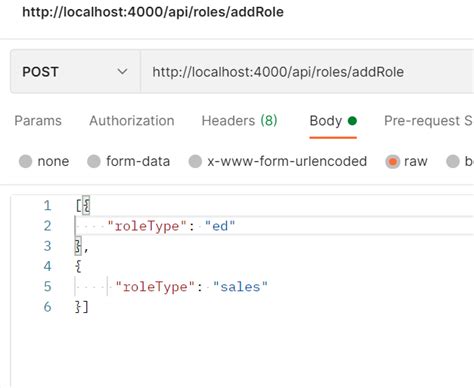Click the "roleType" key on line 2
Viewport: 474px width, 388px height.
[x=146, y=226]
